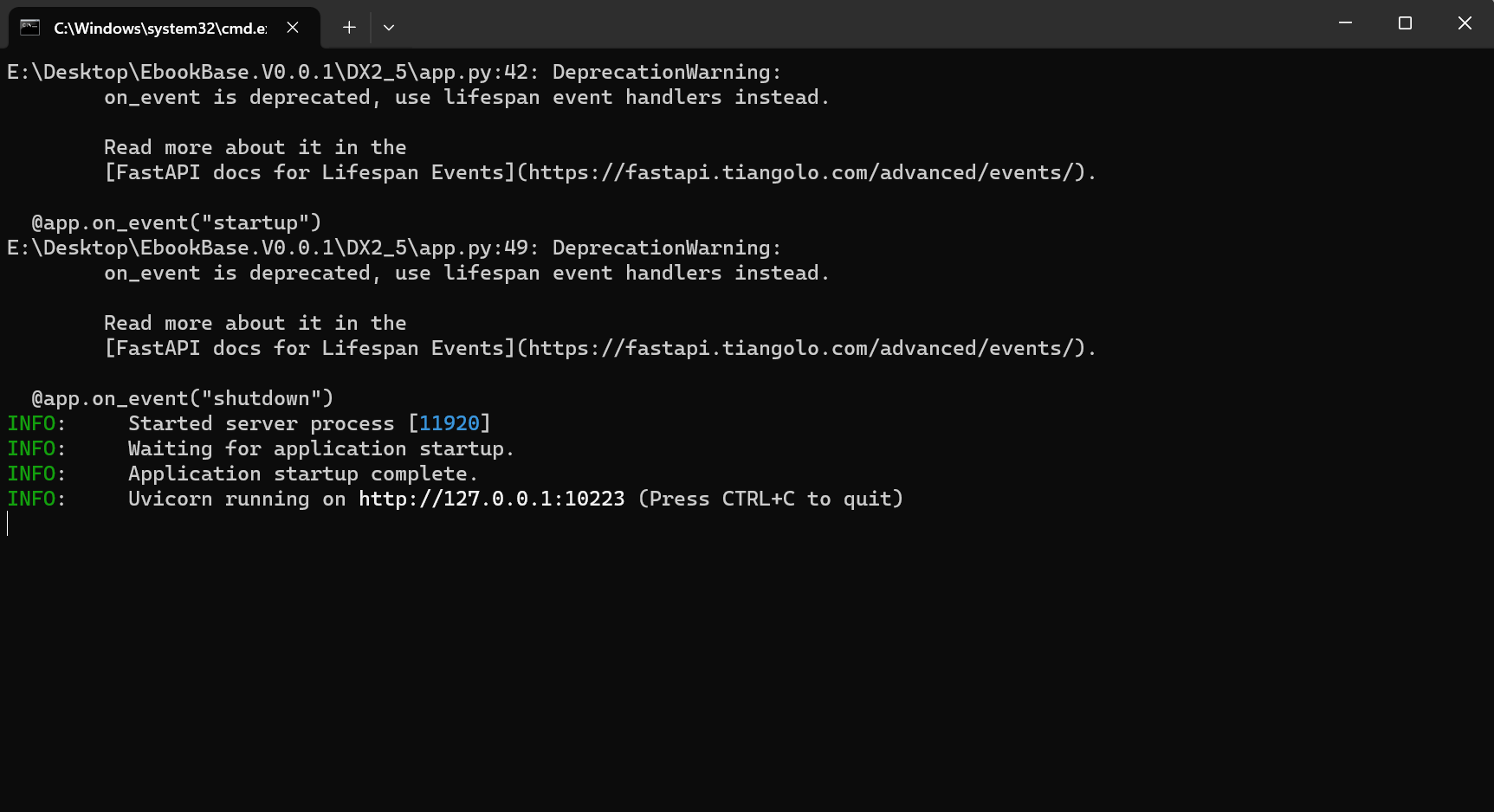Close the terminal window

click(1465, 23)
